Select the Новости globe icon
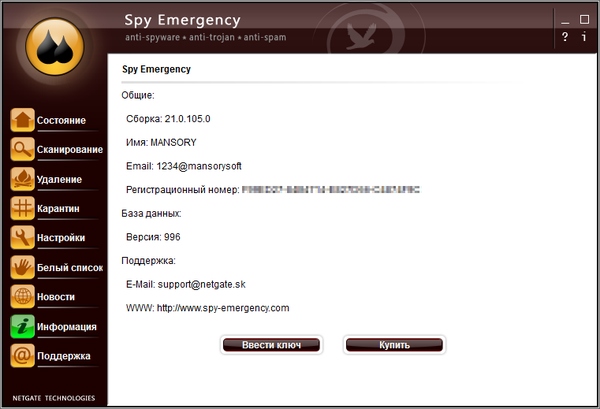The image size is (600, 409). (22, 297)
